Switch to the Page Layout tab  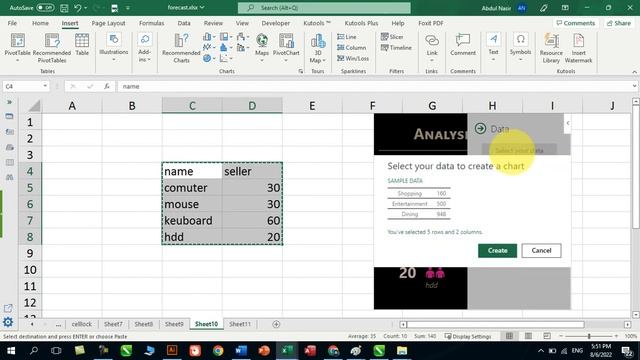click(108, 23)
